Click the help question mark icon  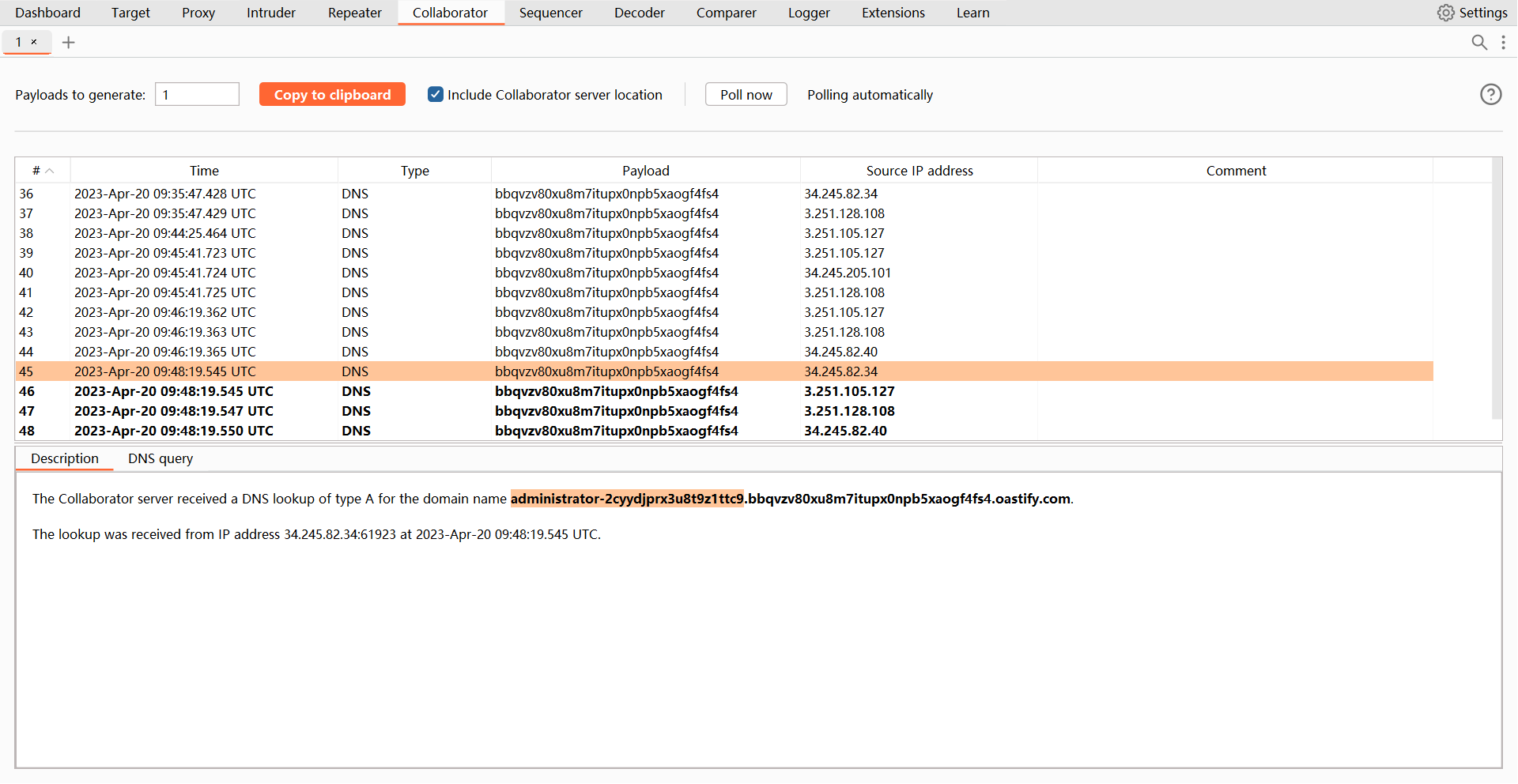1490,95
